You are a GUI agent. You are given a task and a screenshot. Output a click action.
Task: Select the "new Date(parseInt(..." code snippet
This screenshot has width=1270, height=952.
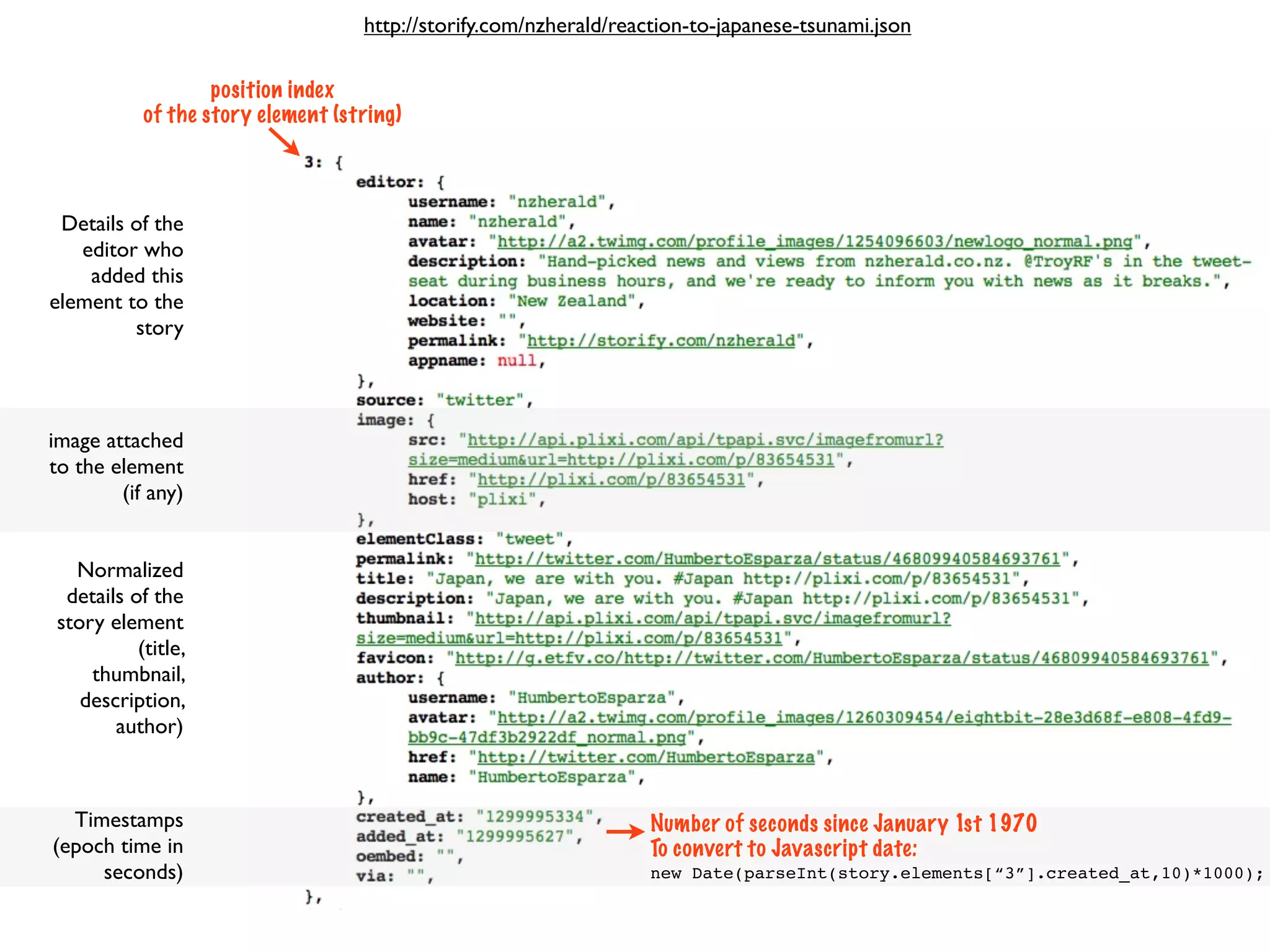coord(957,873)
